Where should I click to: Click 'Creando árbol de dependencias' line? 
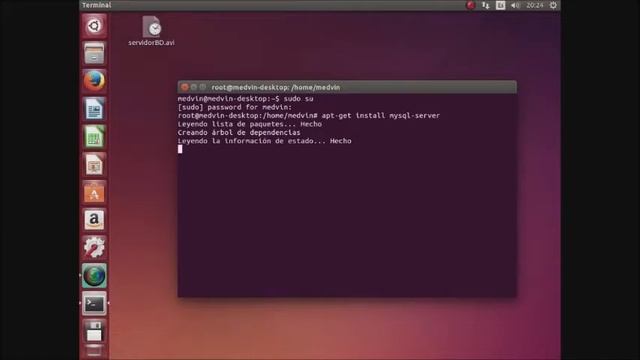[x=239, y=133]
